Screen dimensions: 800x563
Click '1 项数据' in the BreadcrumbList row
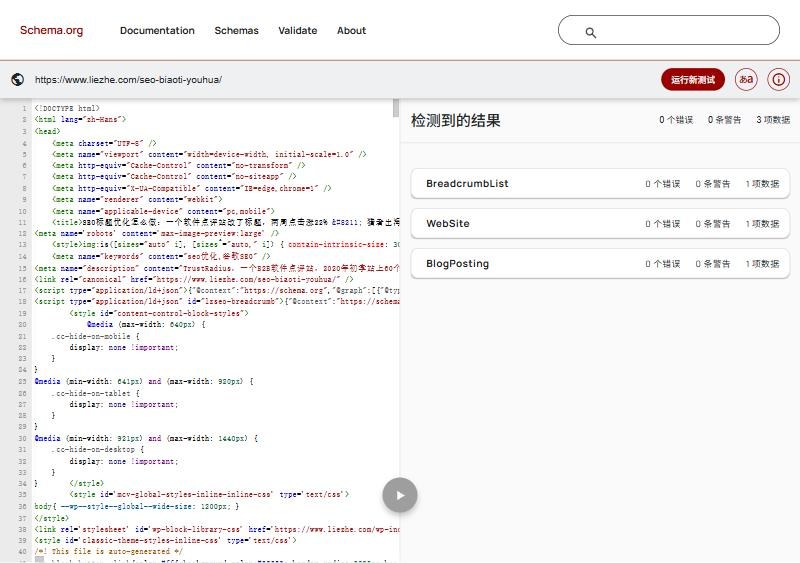(762, 184)
